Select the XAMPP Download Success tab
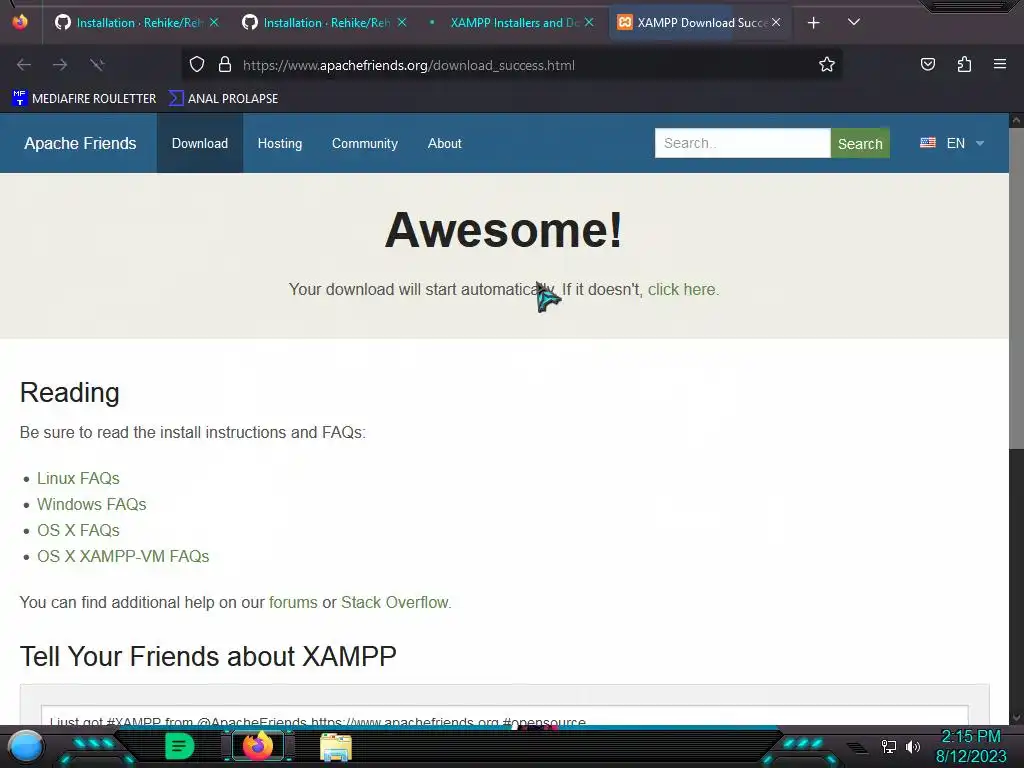 point(699,23)
